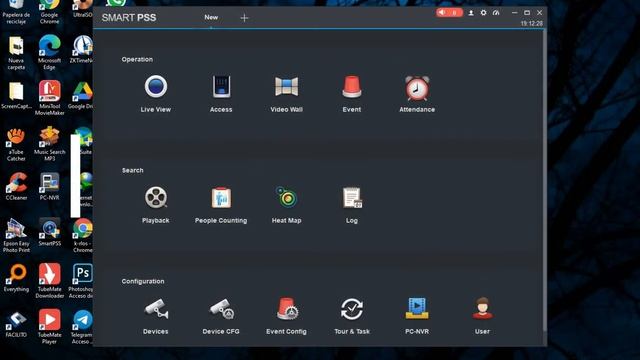Open the Playback film reel module
This screenshot has width=640, height=360.
(x=156, y=204)
